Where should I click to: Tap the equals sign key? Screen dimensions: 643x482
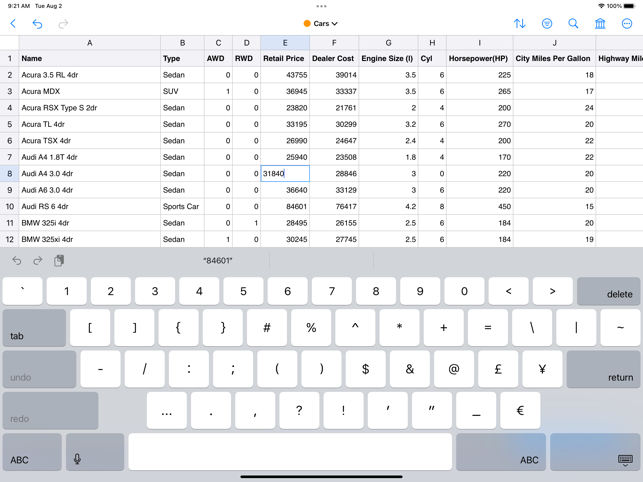(x=488, y=328)
